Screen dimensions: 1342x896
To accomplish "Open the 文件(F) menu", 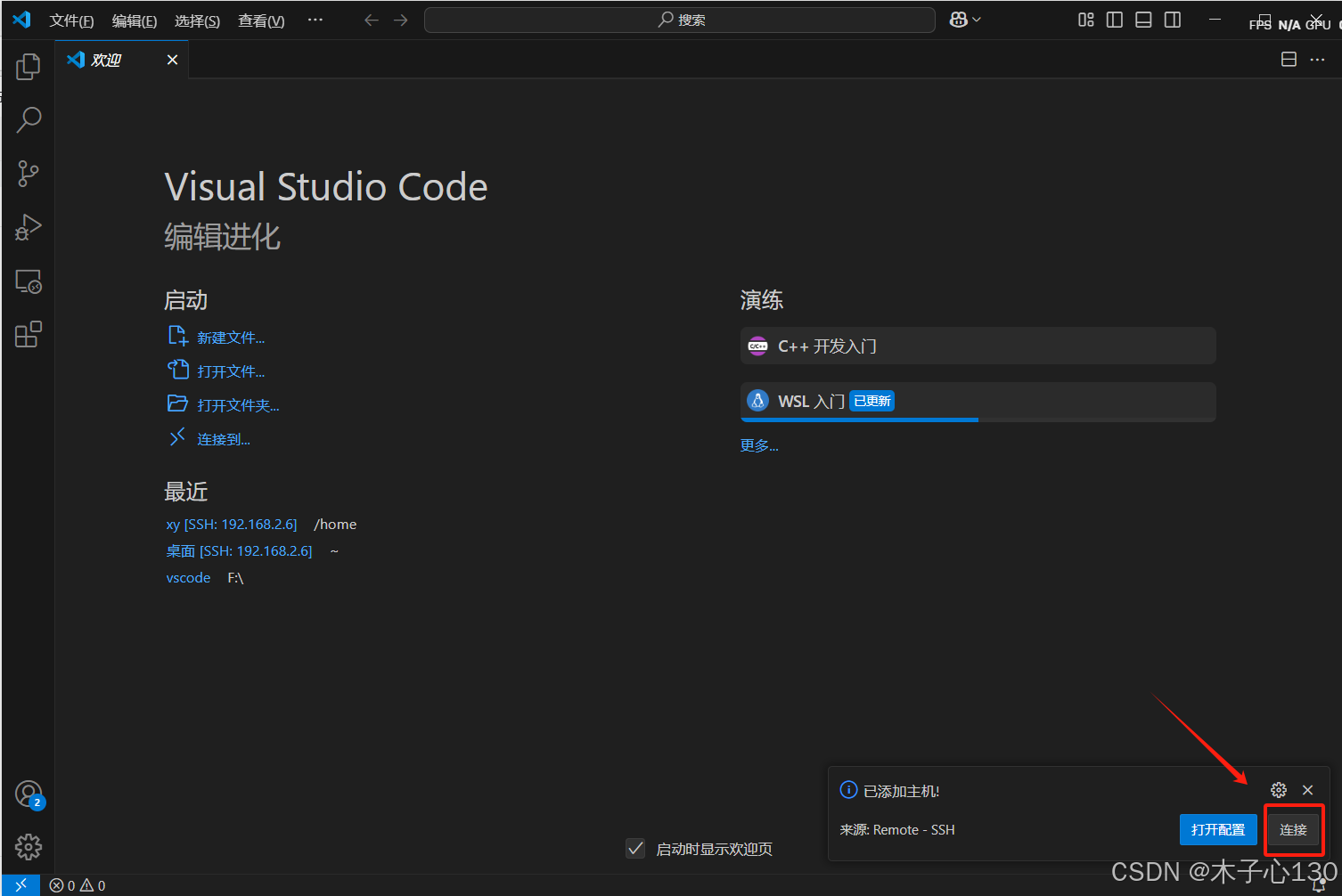I will (71, 20).
